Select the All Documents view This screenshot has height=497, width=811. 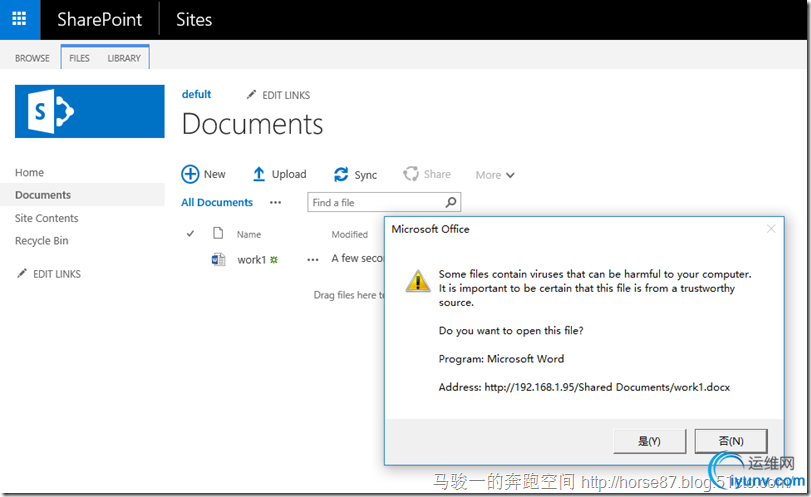217,202
